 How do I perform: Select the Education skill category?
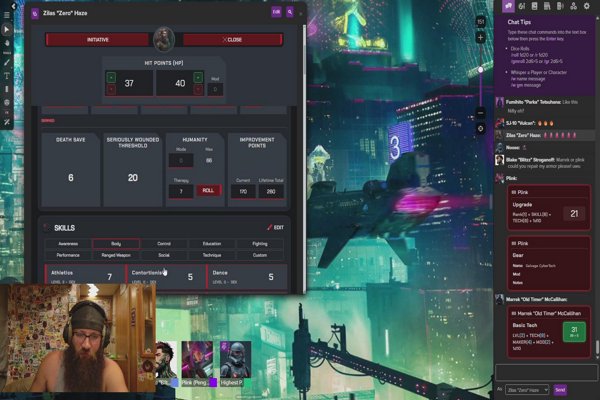[212, 243]
